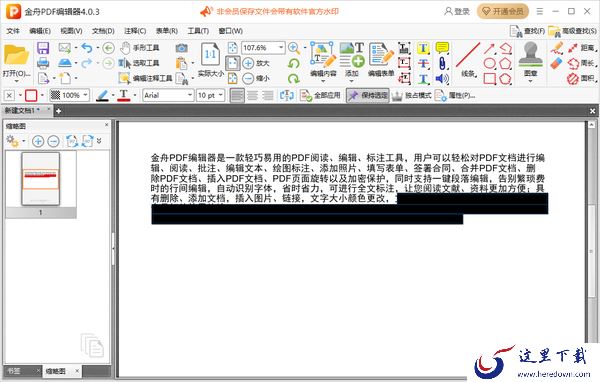The width and height of the screenshot is (600, 382).
Task: Select the Arrow drawing tool
Action: 489,48
